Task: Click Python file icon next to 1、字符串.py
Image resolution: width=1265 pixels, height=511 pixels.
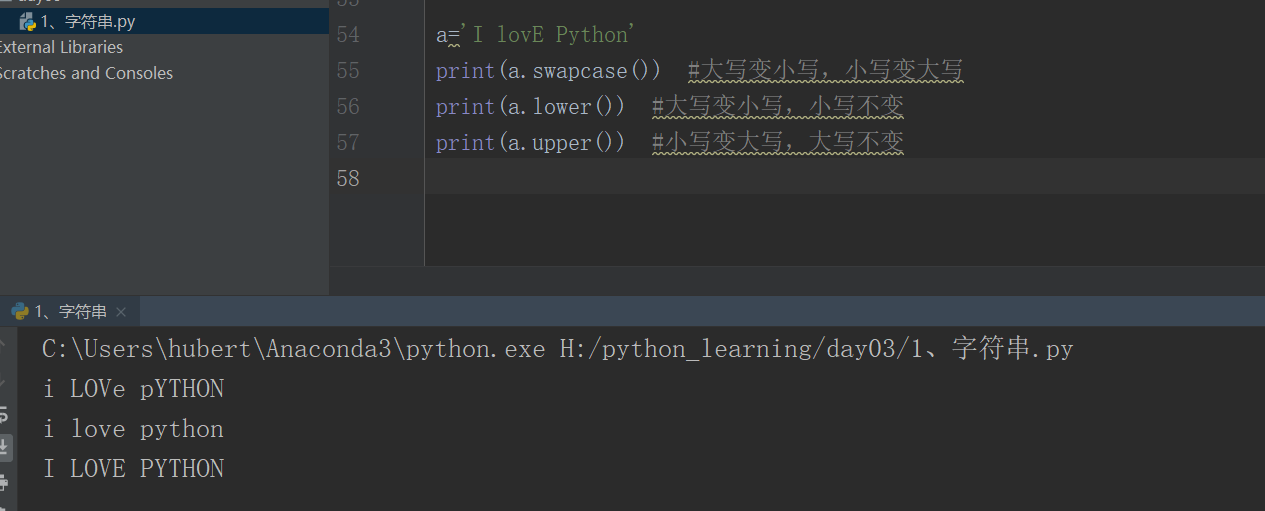Action: tap(28, 22)
